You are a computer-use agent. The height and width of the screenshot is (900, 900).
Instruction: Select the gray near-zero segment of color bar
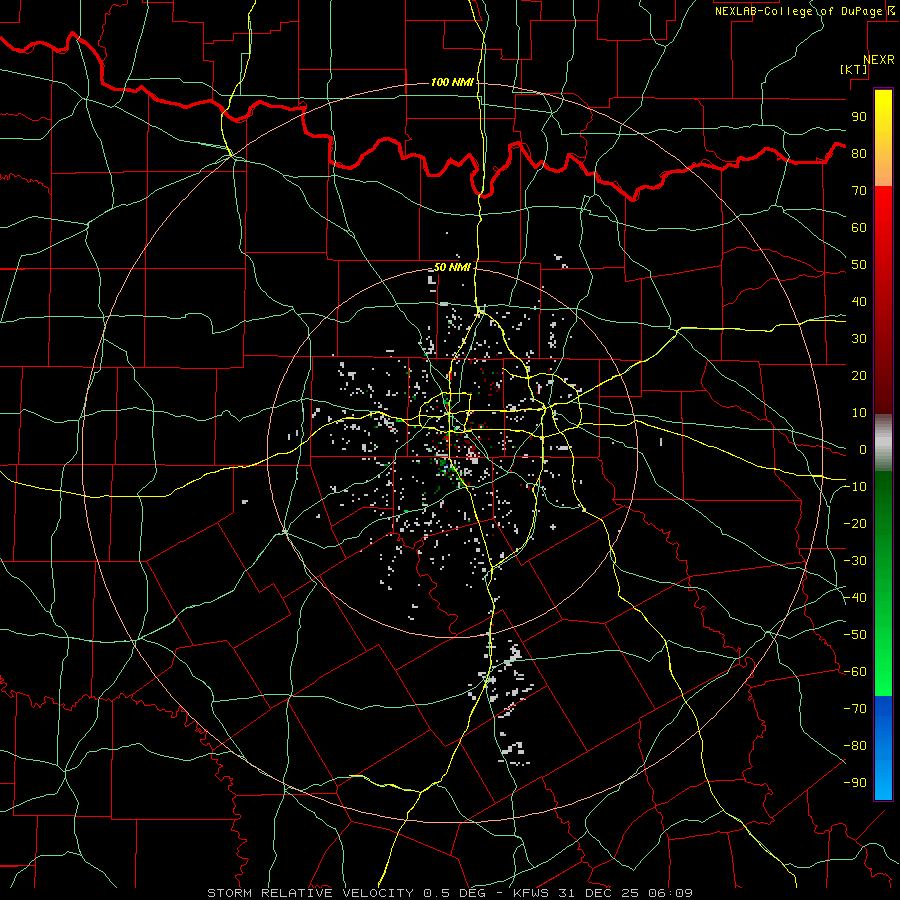tap(883, 443)
